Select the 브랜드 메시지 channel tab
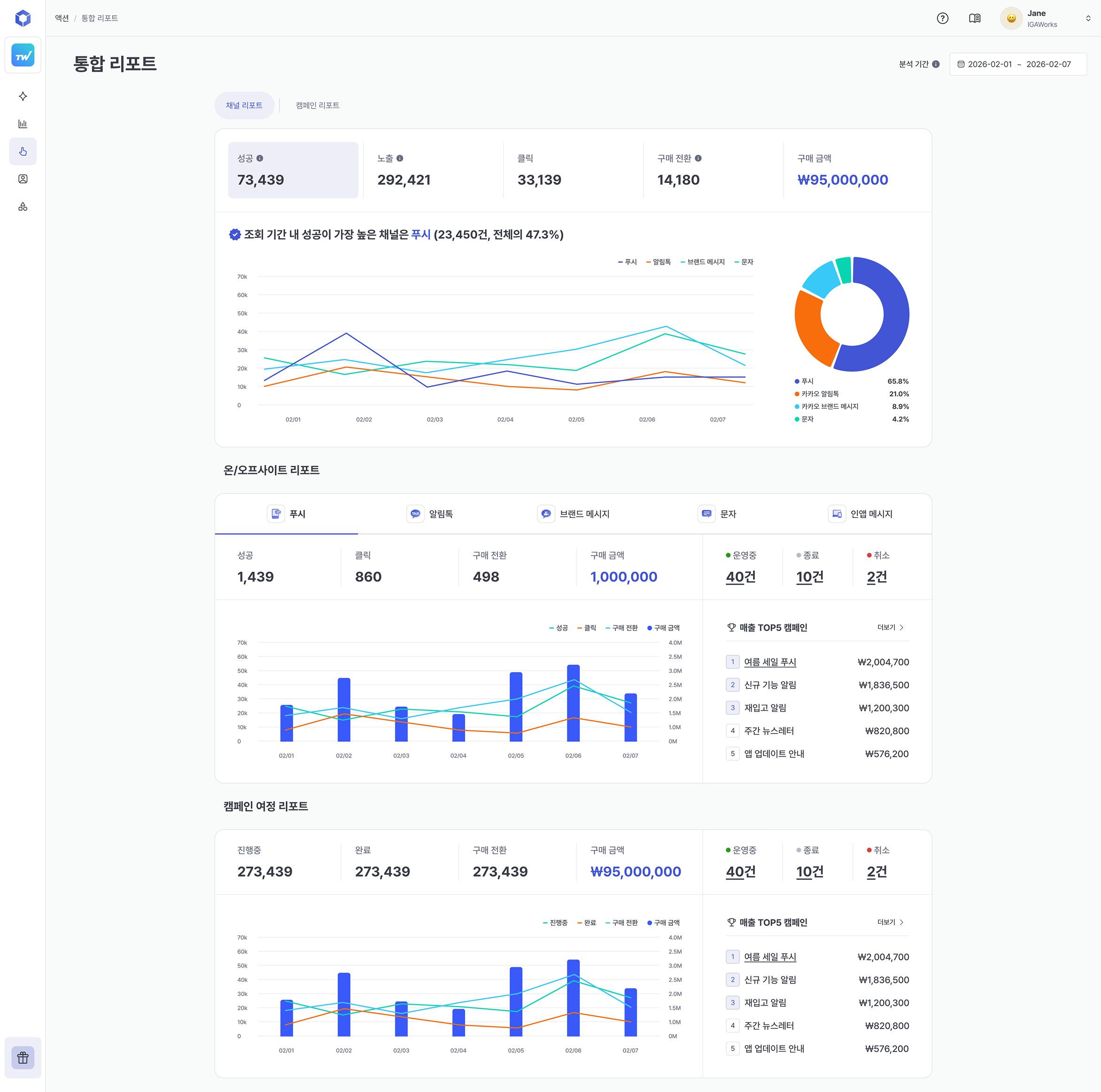The image size is (1101, 1092). pyautogui.click(x=574, y=514)
